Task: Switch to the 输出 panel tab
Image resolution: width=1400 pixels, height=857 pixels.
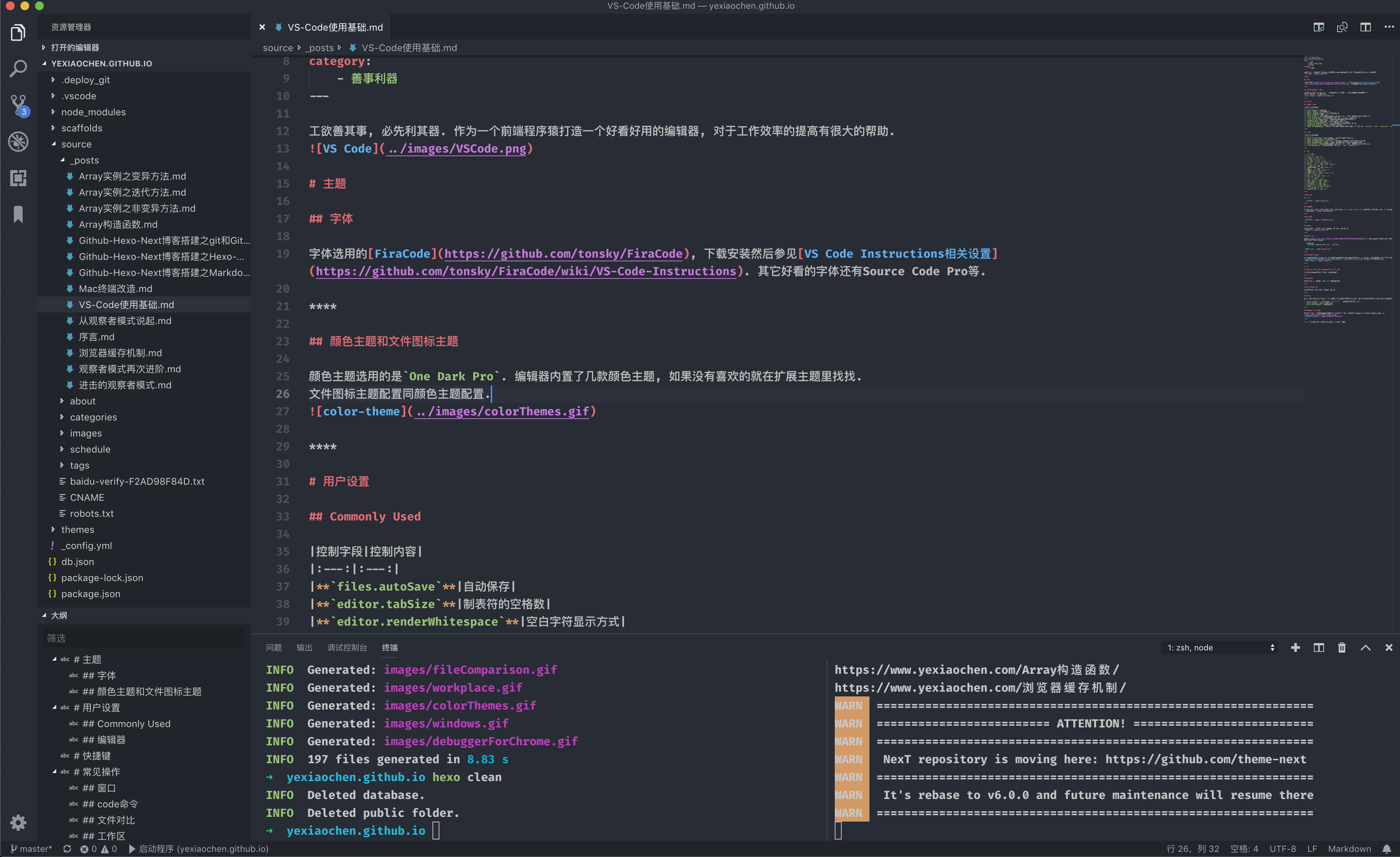Action: [304, 647]
